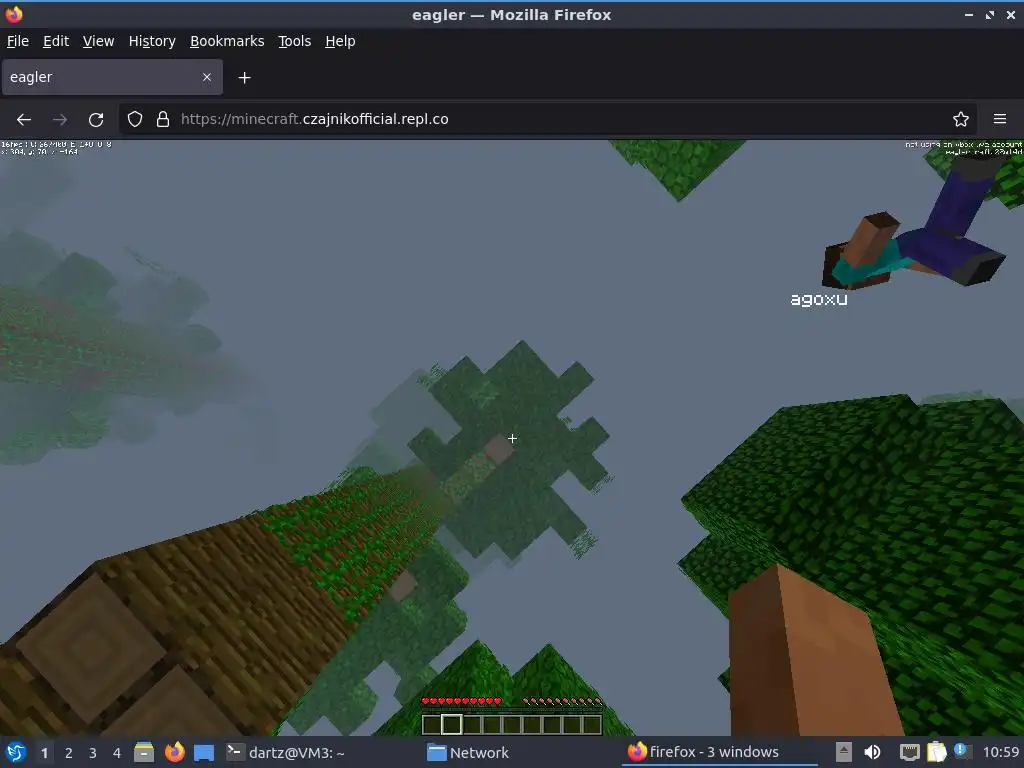Open the Tools menu
This screenshot has height=768, width=1024.
(x=295, y=41)
